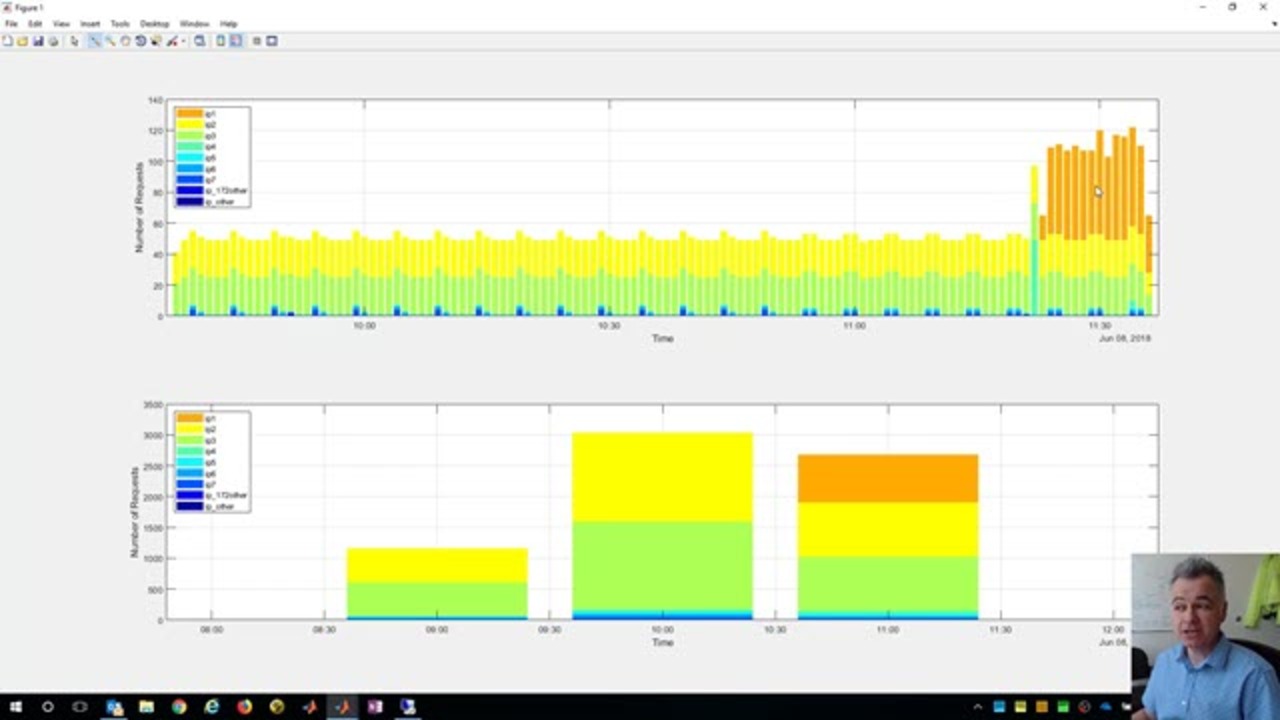Viewport: 1280px width, 720px height.
Task: Select the Rotate 3D tool
Action: point(140,41)
